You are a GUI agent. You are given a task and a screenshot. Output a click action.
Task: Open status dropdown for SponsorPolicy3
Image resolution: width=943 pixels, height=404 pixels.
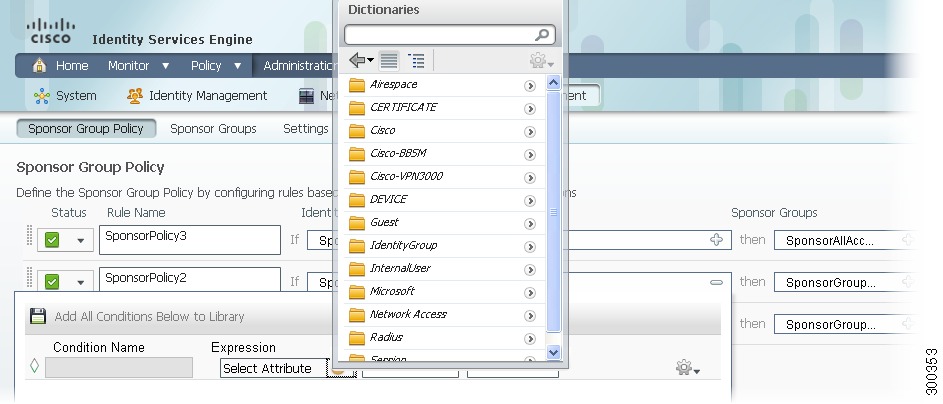click(80, 240)
